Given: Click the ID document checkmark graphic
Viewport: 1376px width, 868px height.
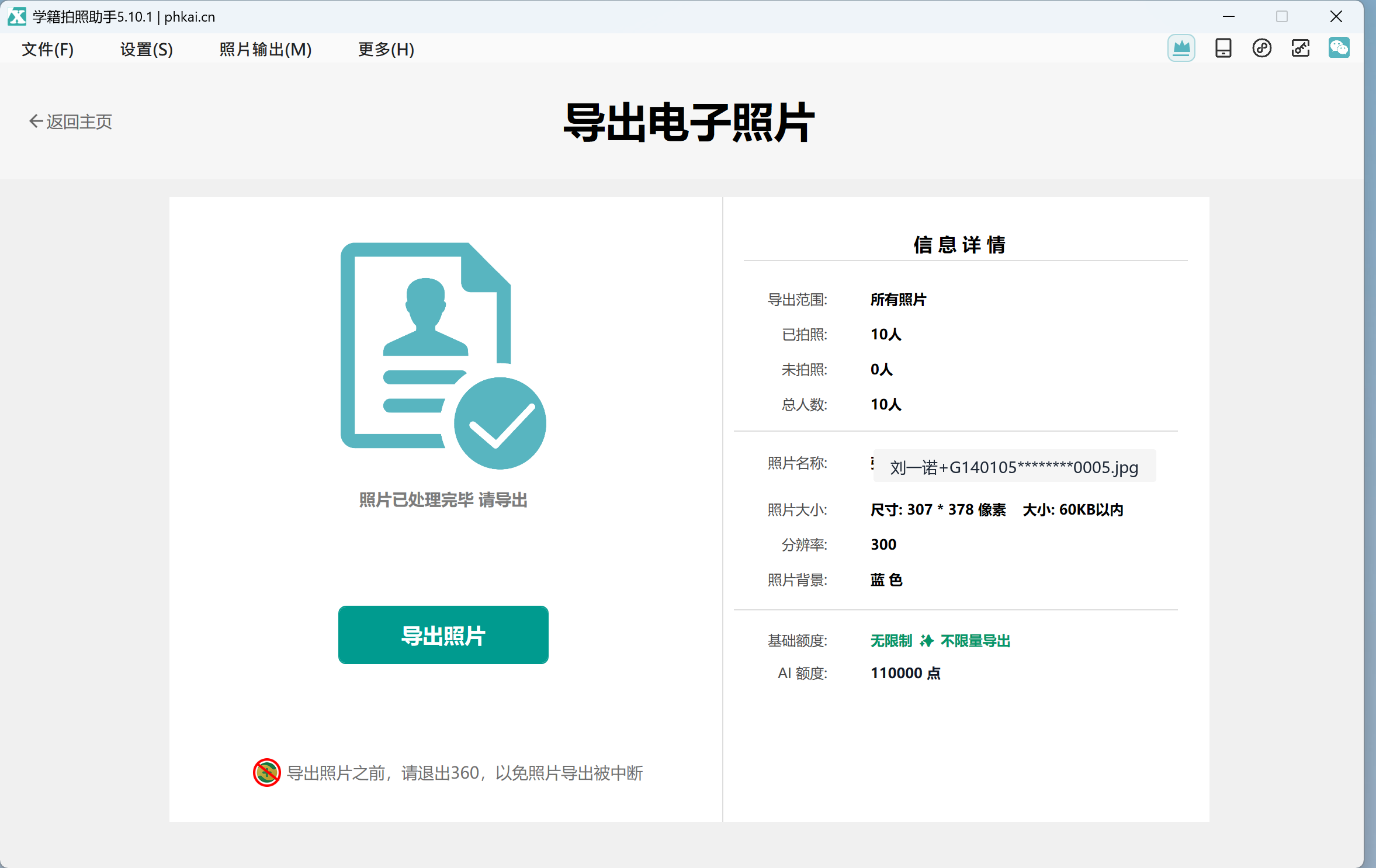Looking at the screenshot, I should point(443,355).
